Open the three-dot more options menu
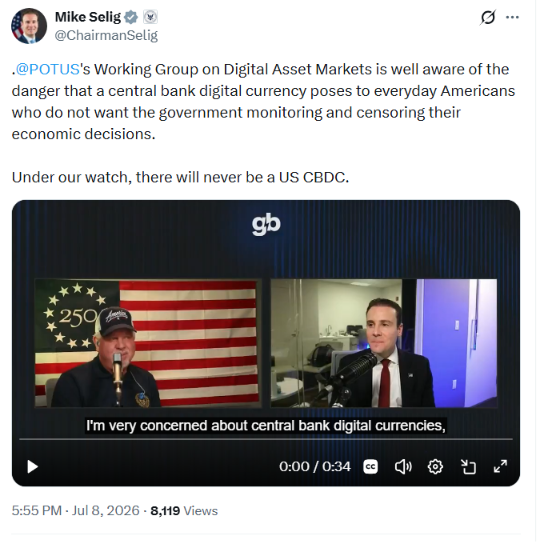This screenshot has height=542, width=537. (512, 17)
